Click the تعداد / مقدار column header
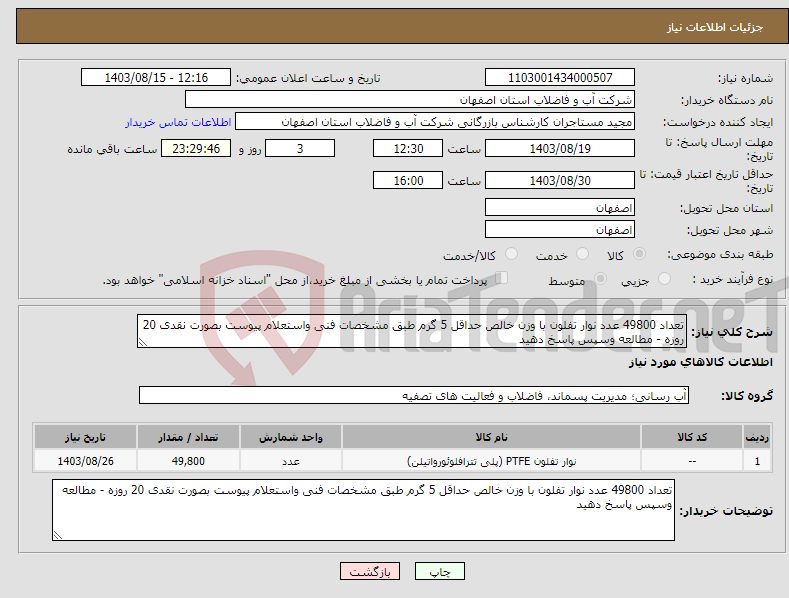 pos(188,437)
